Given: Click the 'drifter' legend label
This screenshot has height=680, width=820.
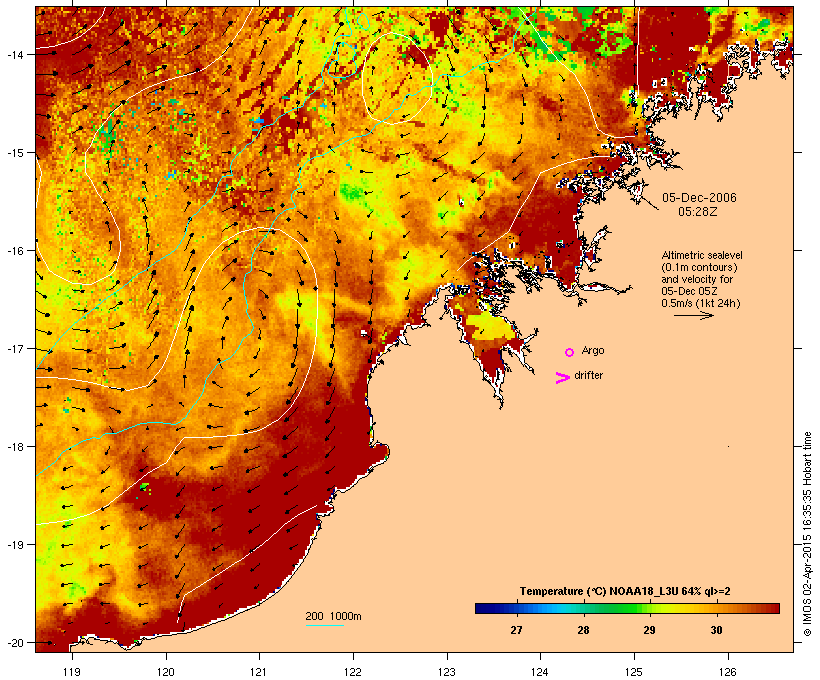Looking at the screenshot, I should (x=588, y=376).
